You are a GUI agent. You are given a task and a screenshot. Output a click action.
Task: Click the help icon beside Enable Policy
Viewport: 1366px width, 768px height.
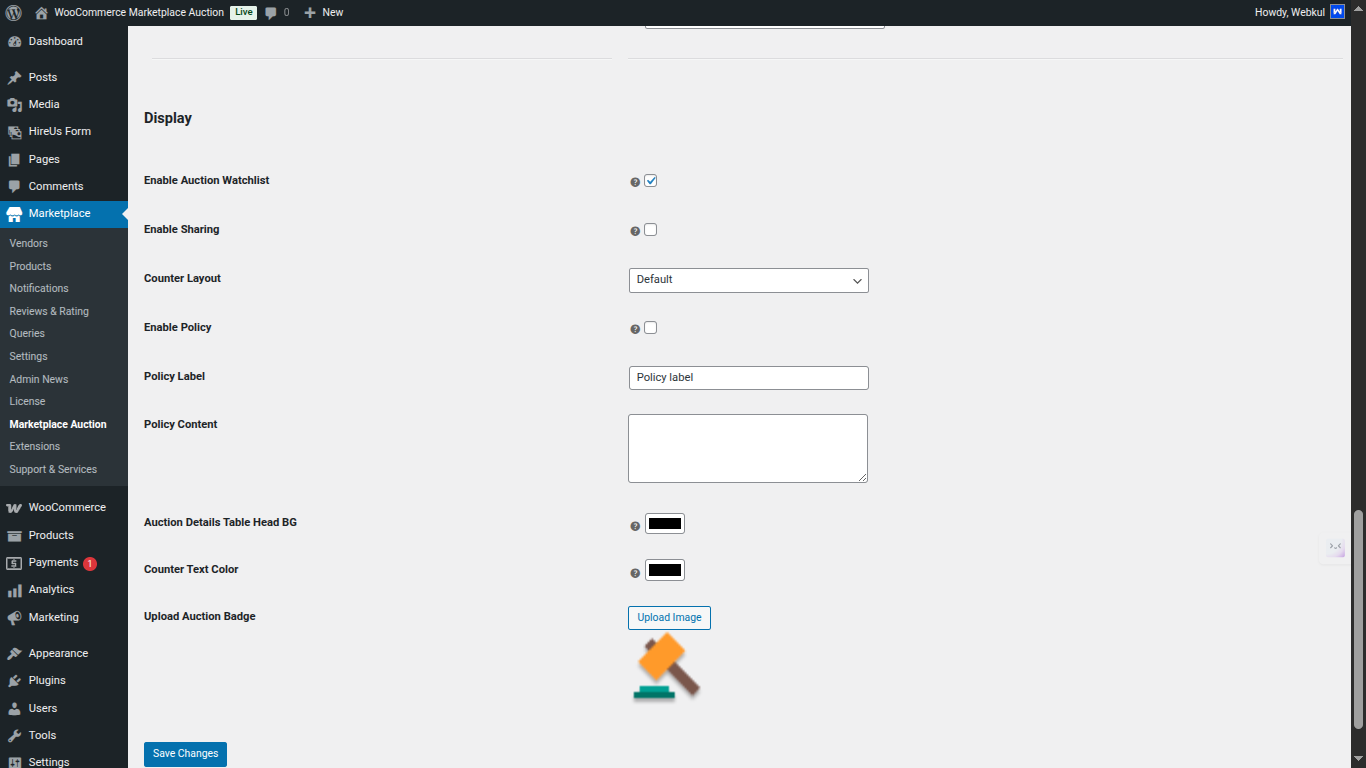coord(635,328)
